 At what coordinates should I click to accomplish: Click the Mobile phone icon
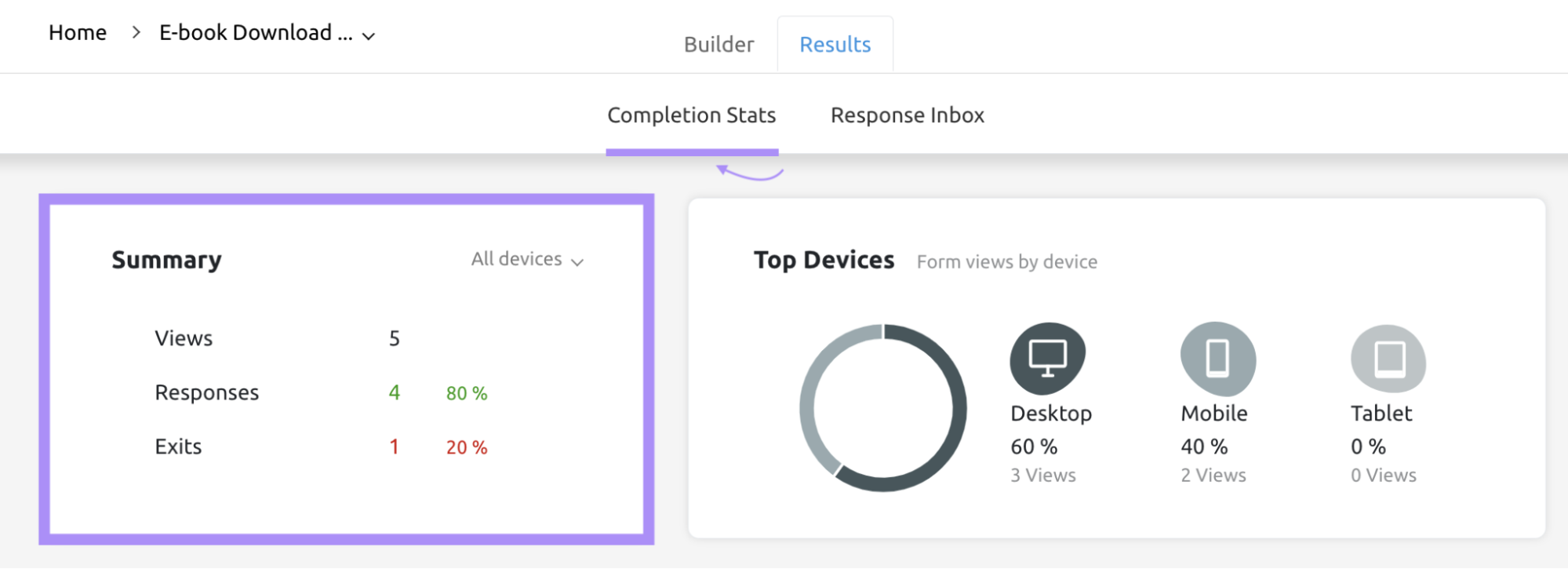1217,359
